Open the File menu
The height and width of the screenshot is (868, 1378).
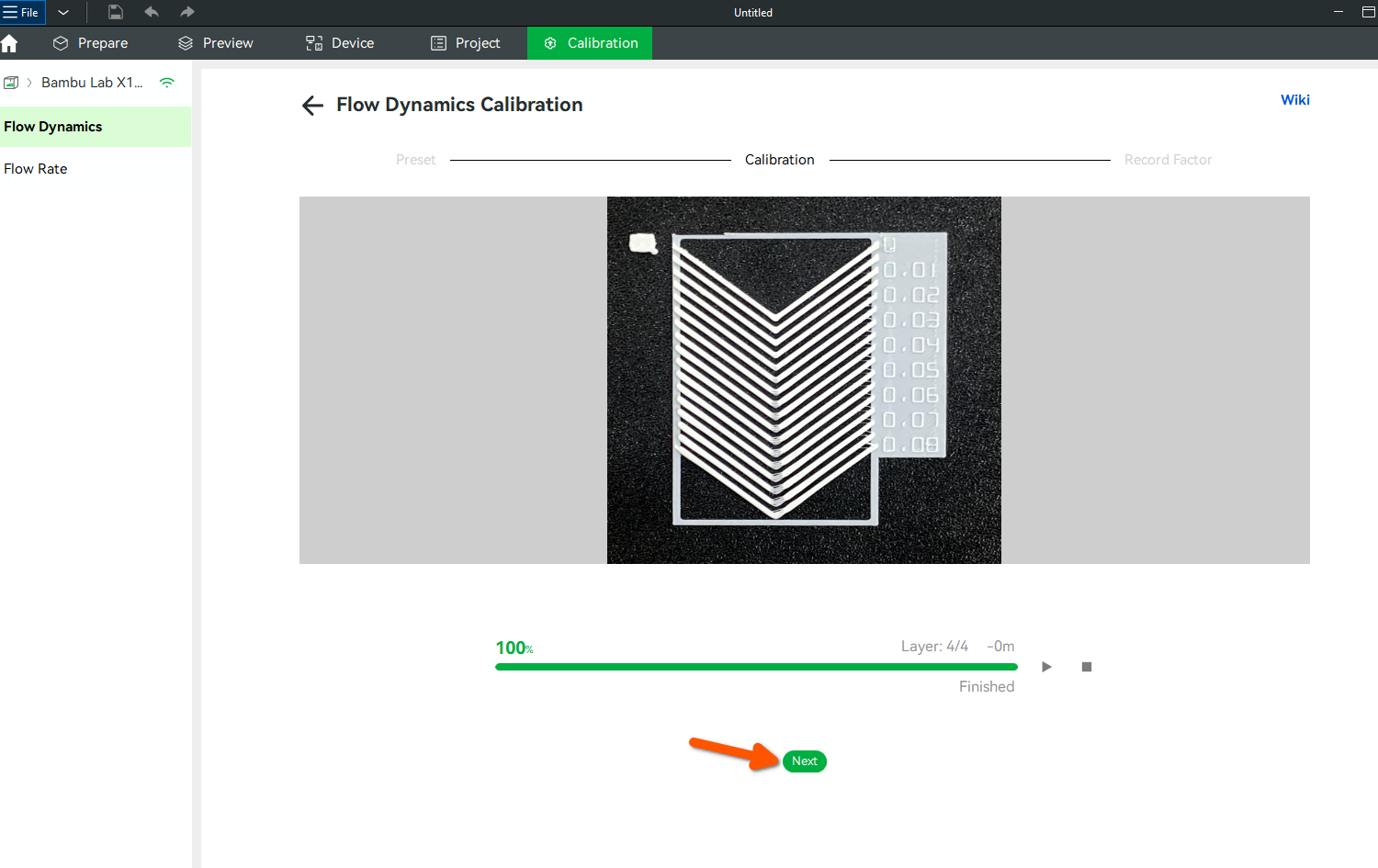[x=23, y=13]
